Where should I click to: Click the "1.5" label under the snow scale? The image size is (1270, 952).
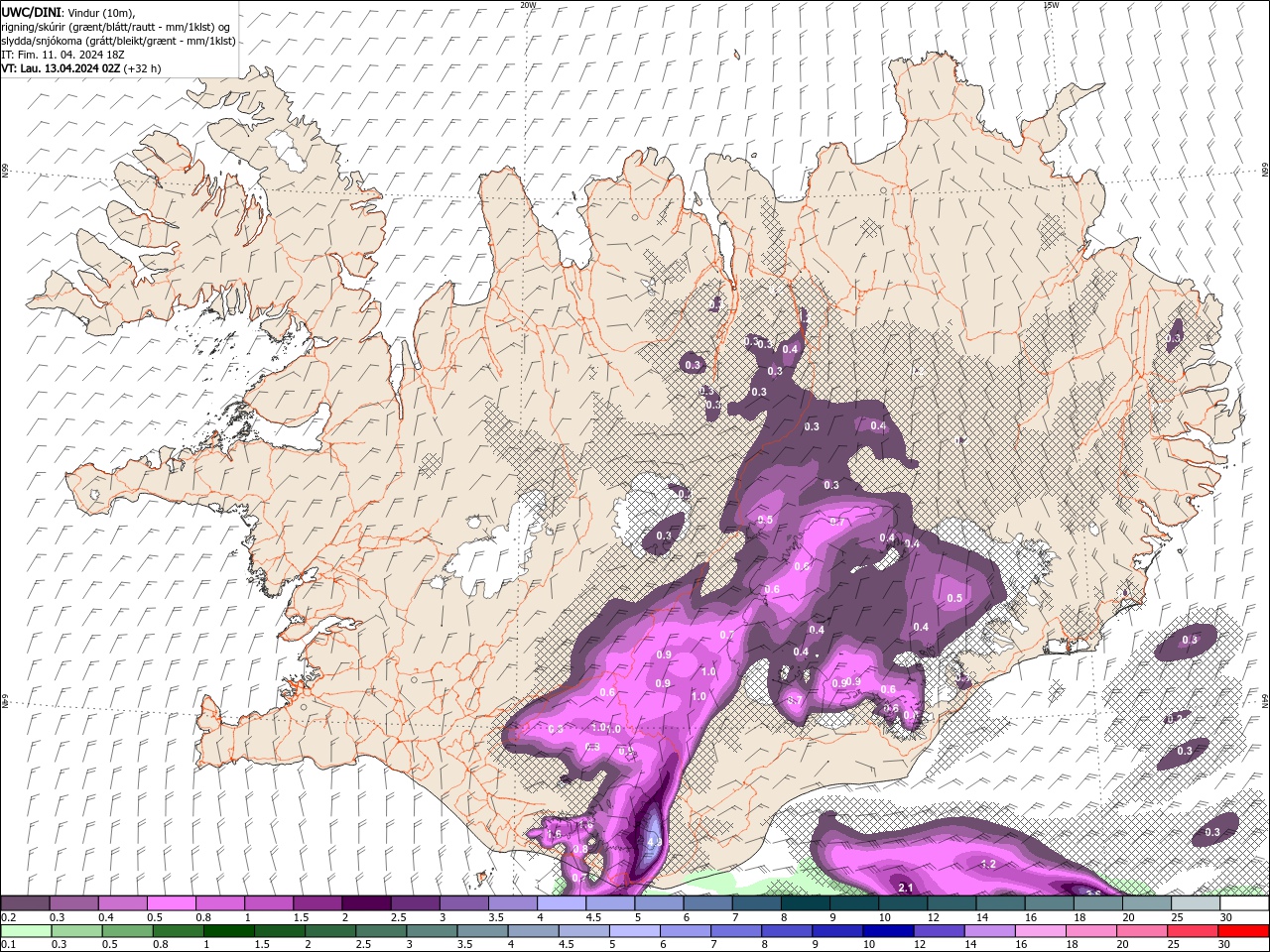pos(302,918)
